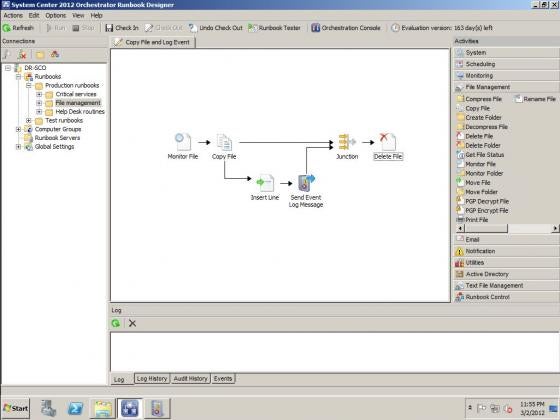Image resolution: width=560 pixels, height=420 pixels.
Task: Click Undo Check Out toolbar button
Action: [x=216, y=28]
